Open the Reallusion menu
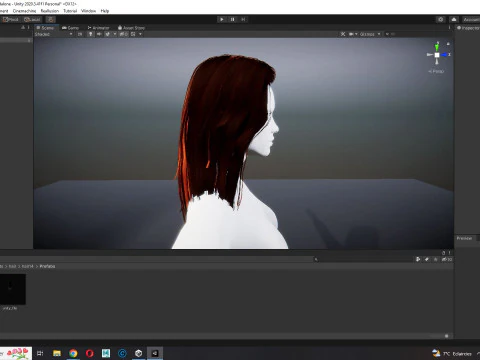 [x=50, y=11]
